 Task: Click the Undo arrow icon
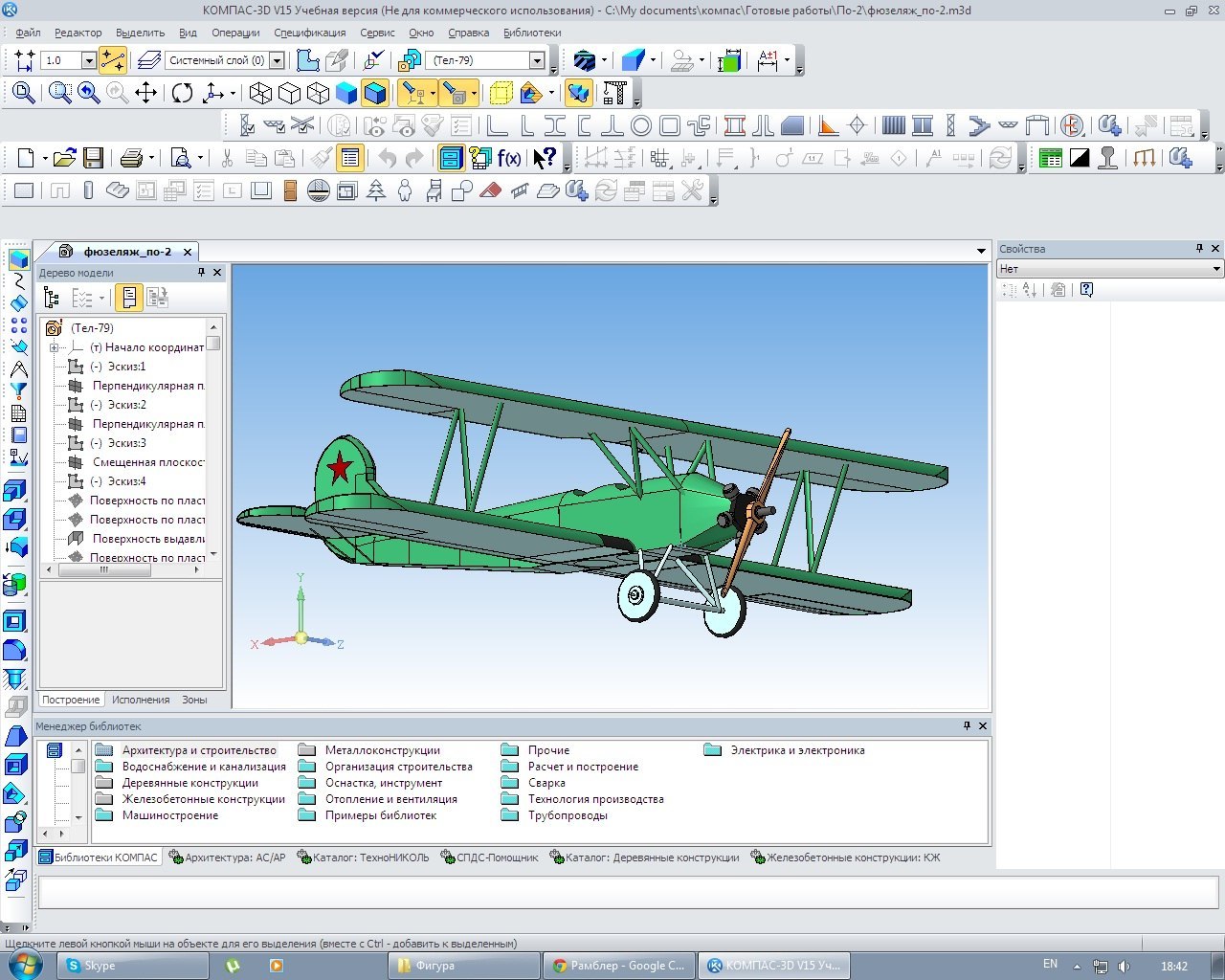point(387,158)
